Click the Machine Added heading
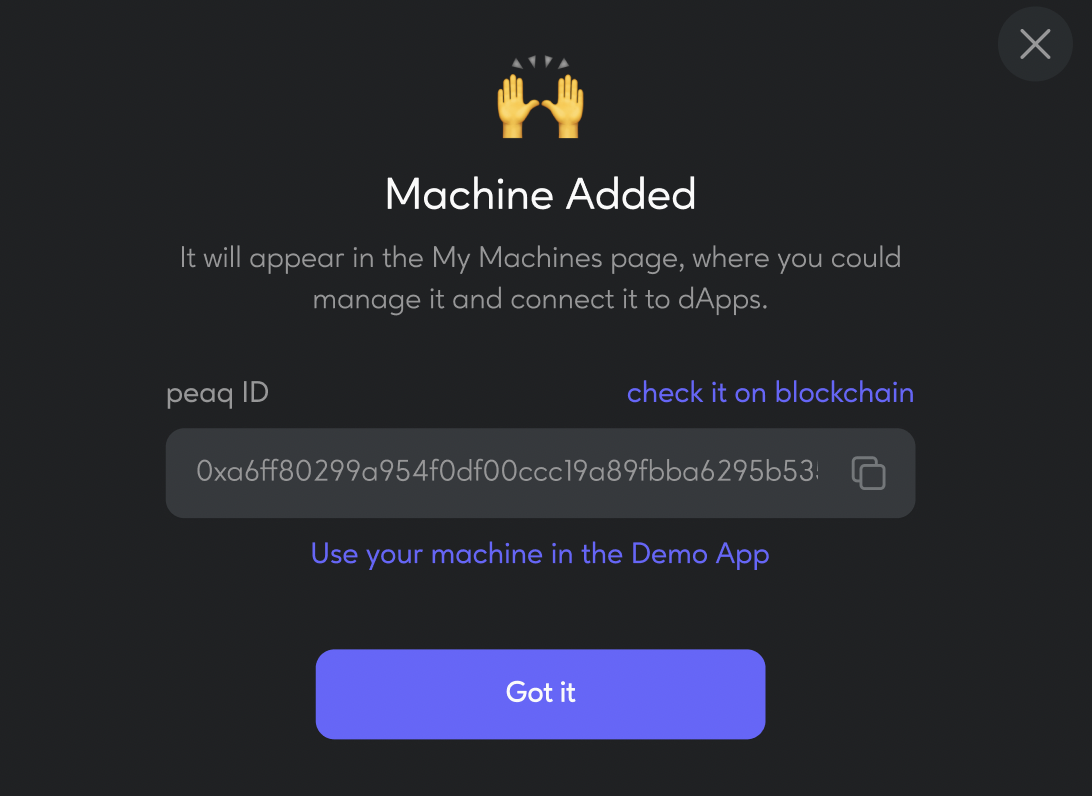Image resolution: width=1092 pixels, height=796 pixels. click(x=540, y=194)
